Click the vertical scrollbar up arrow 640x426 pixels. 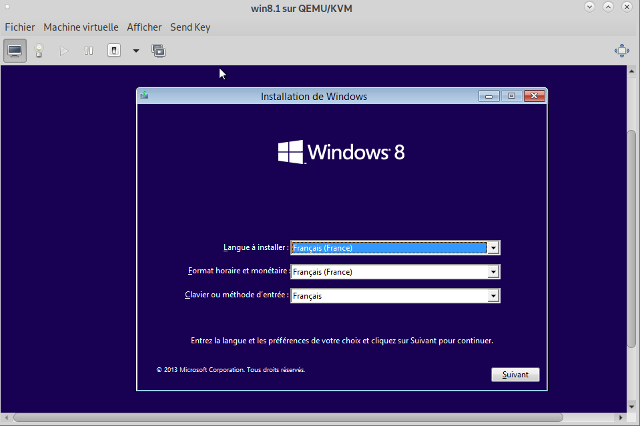[631, 71]
